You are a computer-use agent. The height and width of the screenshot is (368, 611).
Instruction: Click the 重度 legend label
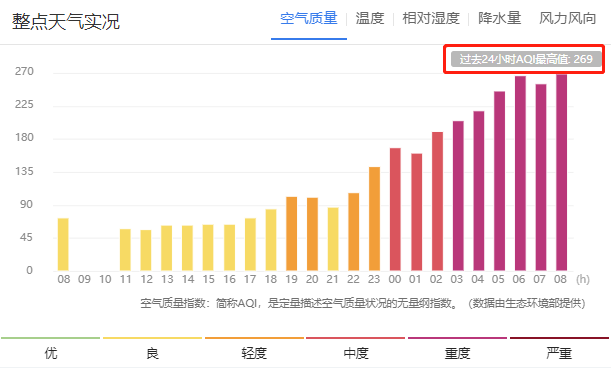click(457, 353)
